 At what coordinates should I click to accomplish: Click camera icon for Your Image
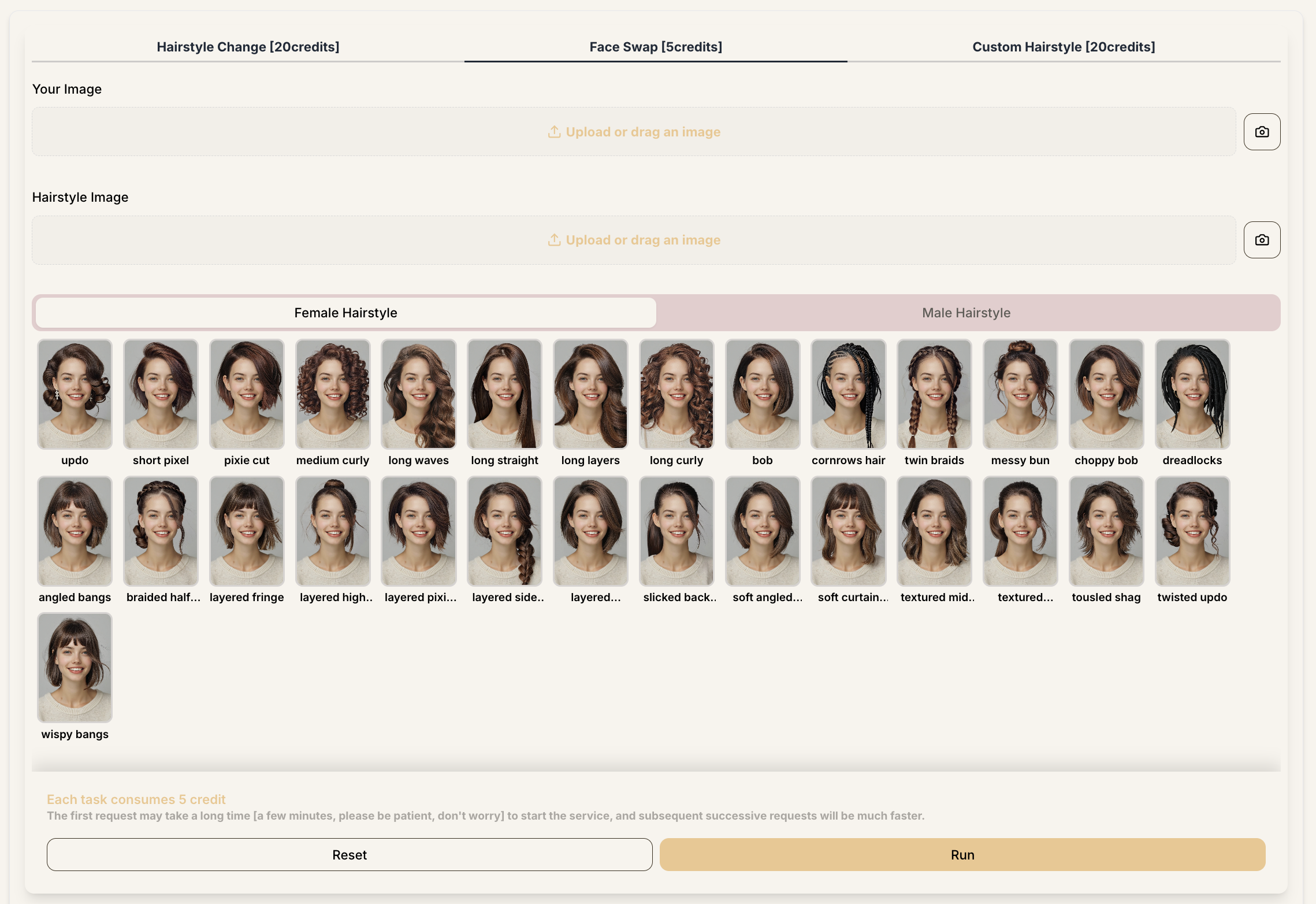pos(1262,132)
